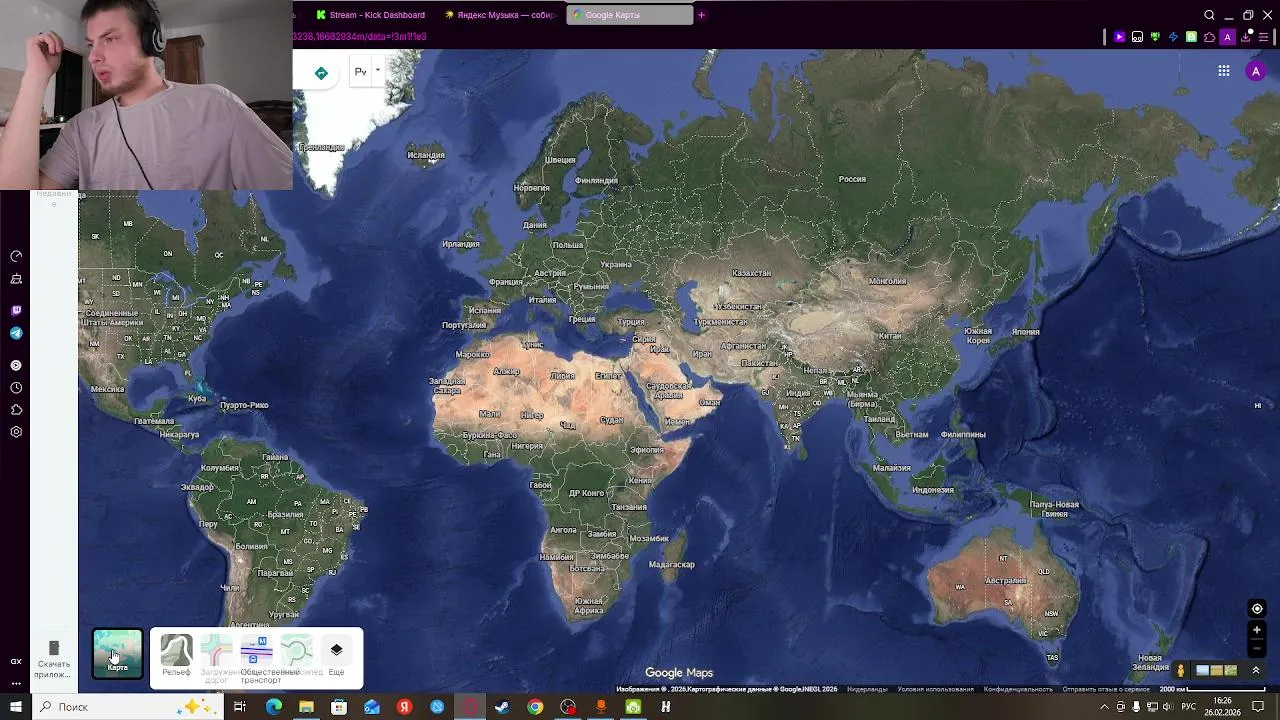This screenshot has width=1280, height=720.
Task: Switch to the 'Яндекс Музыка' tab
Action: pyautogui.click(x=499, y=15)
